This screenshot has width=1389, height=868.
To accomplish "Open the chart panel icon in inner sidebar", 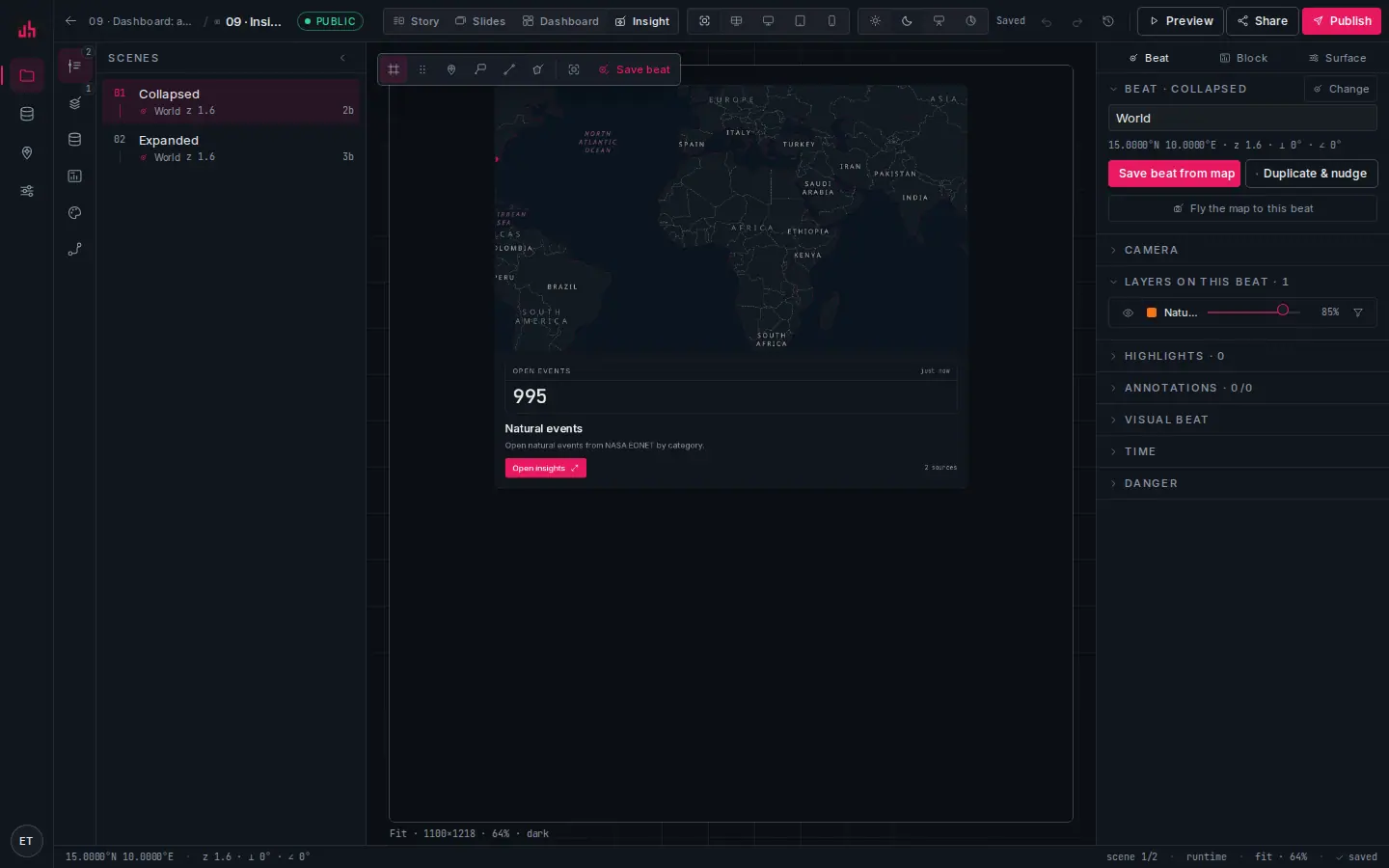I will (75, 176).
